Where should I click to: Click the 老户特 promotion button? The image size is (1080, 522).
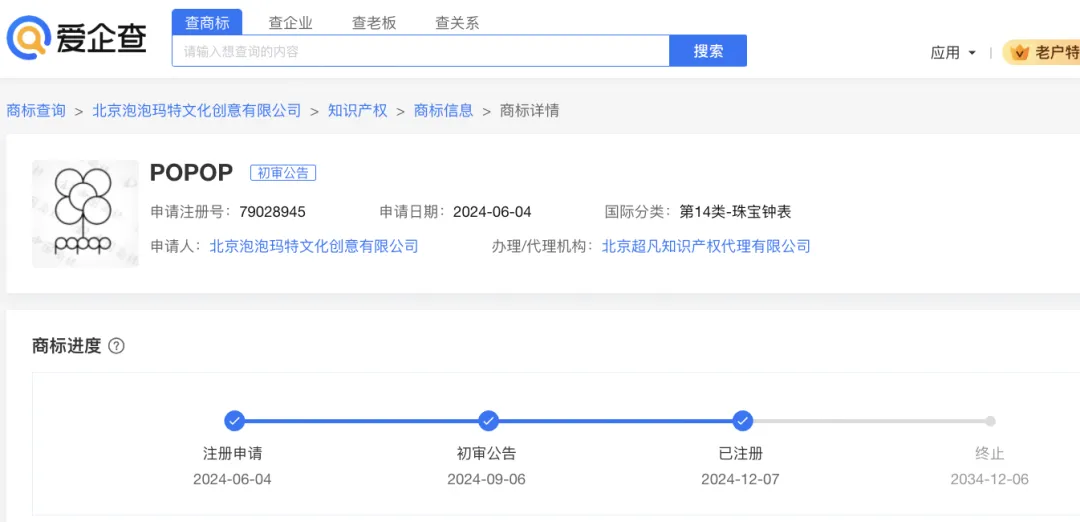(1041, 53)
